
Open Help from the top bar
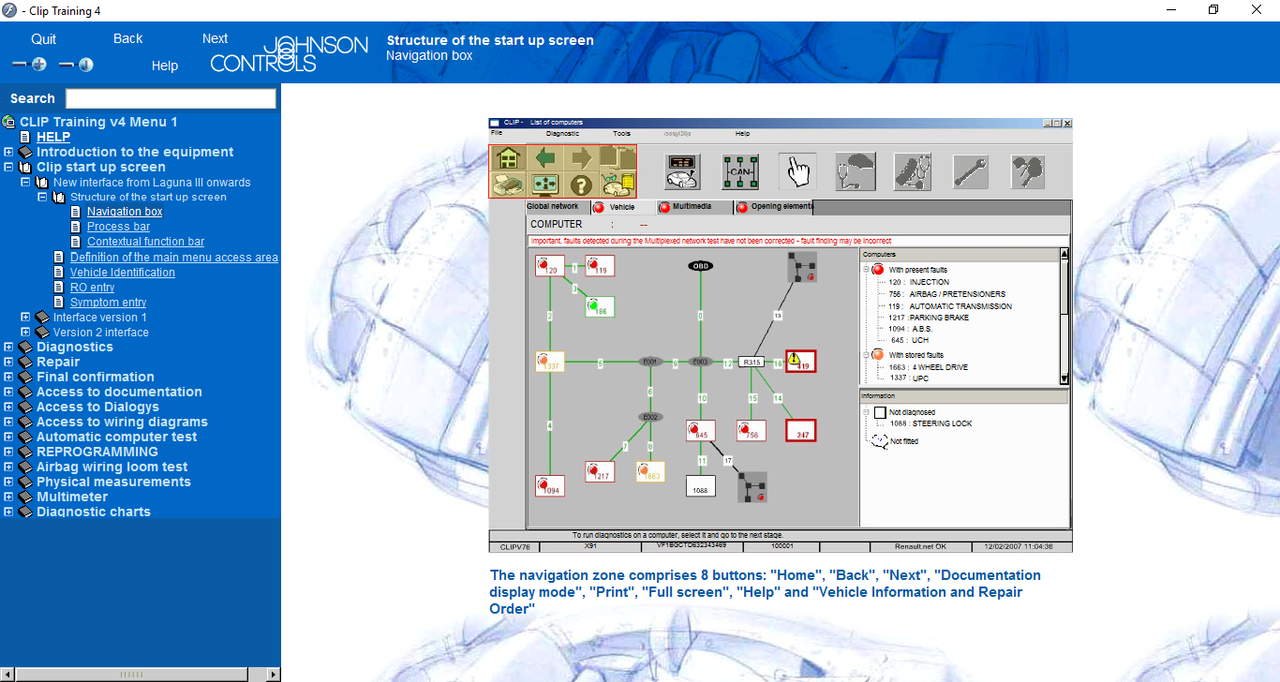pos(165,66)
